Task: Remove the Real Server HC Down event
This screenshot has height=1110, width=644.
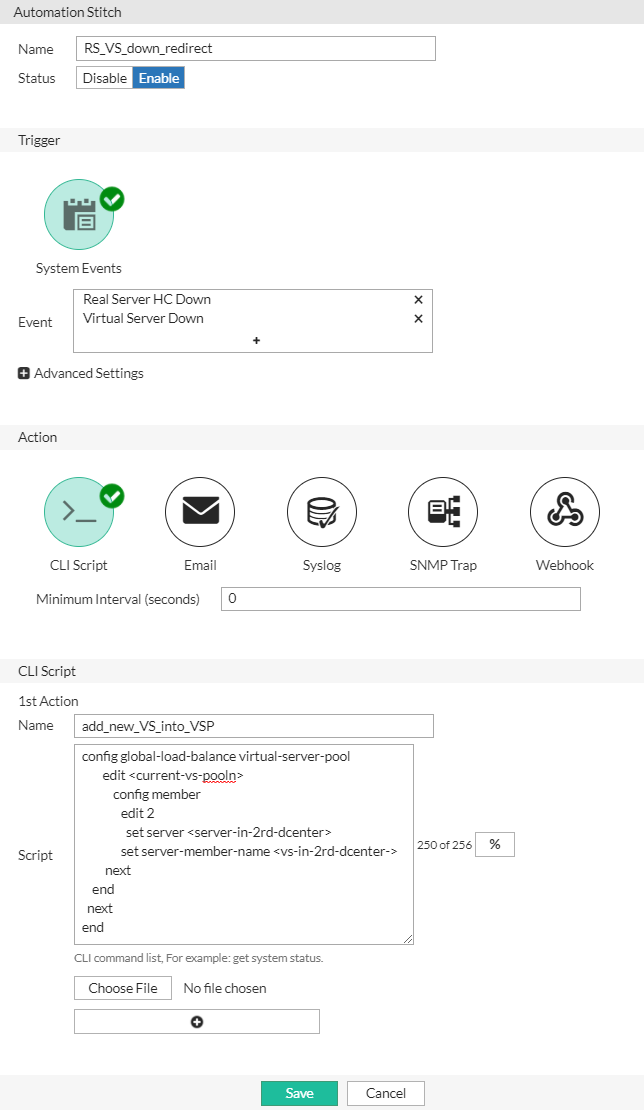Action: 418,299
